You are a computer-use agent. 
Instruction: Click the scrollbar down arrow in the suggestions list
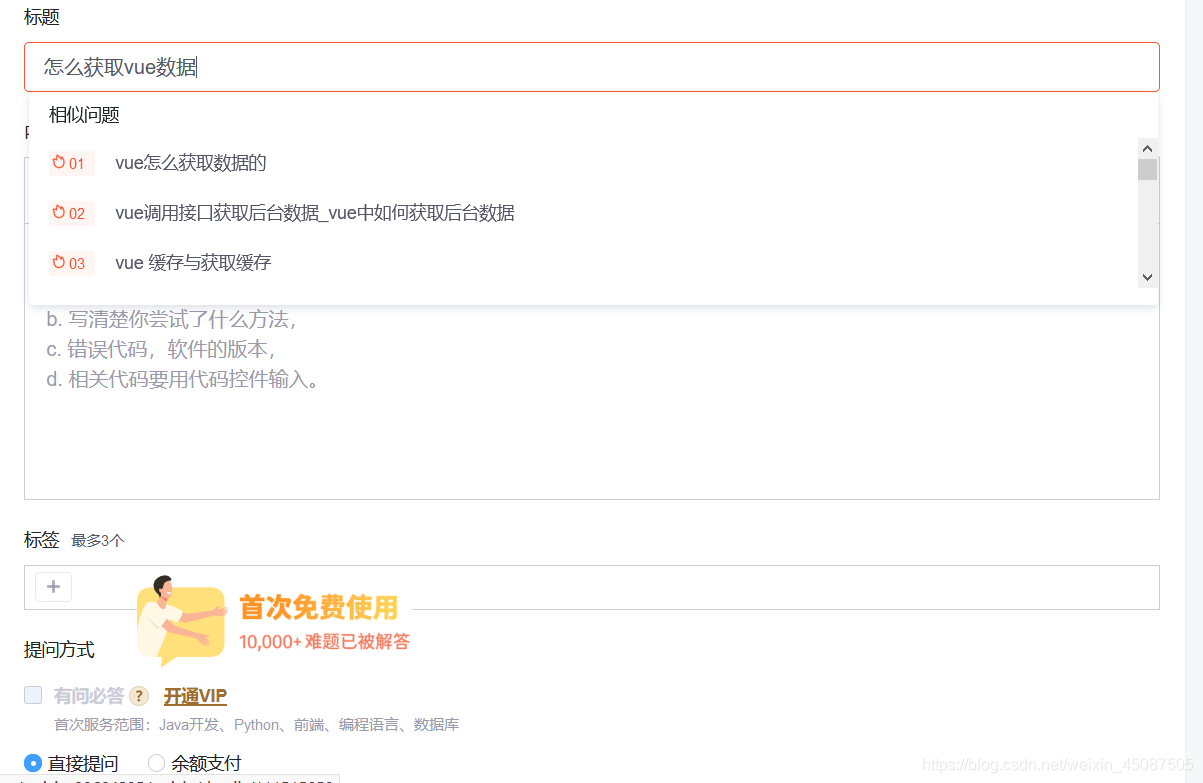[1147, 277]
